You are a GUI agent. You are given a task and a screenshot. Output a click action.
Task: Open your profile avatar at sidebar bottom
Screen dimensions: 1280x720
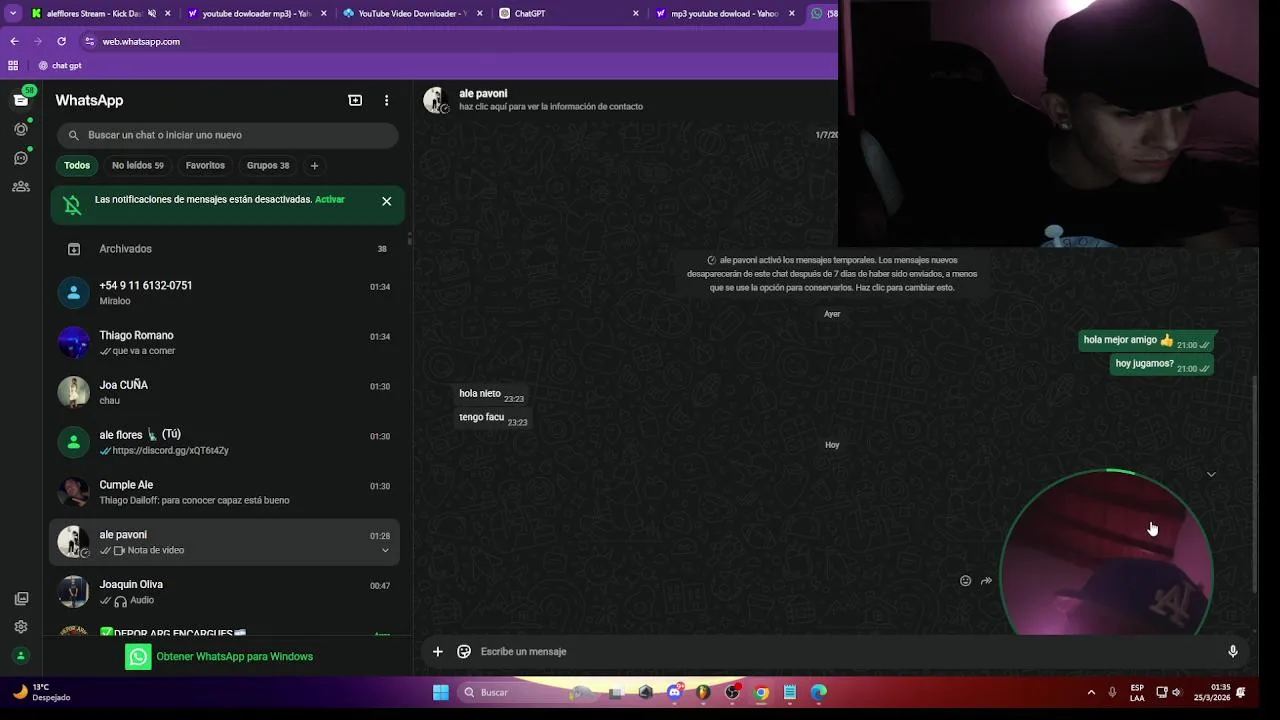[x=21, y=656]
